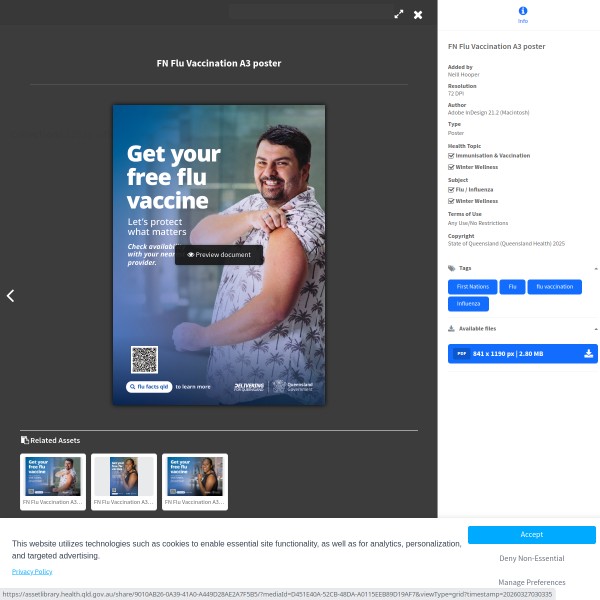Open the first related asset thumbnail

tap(54, 481)
